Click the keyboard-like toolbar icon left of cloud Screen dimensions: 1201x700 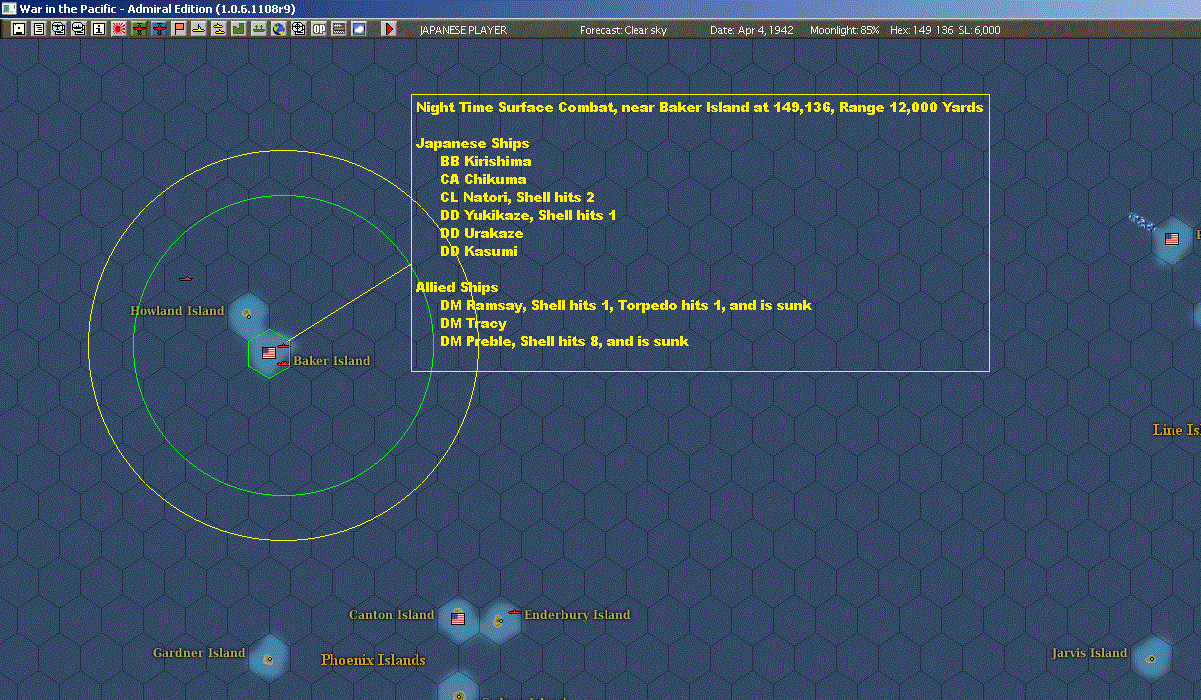[339, 29]
